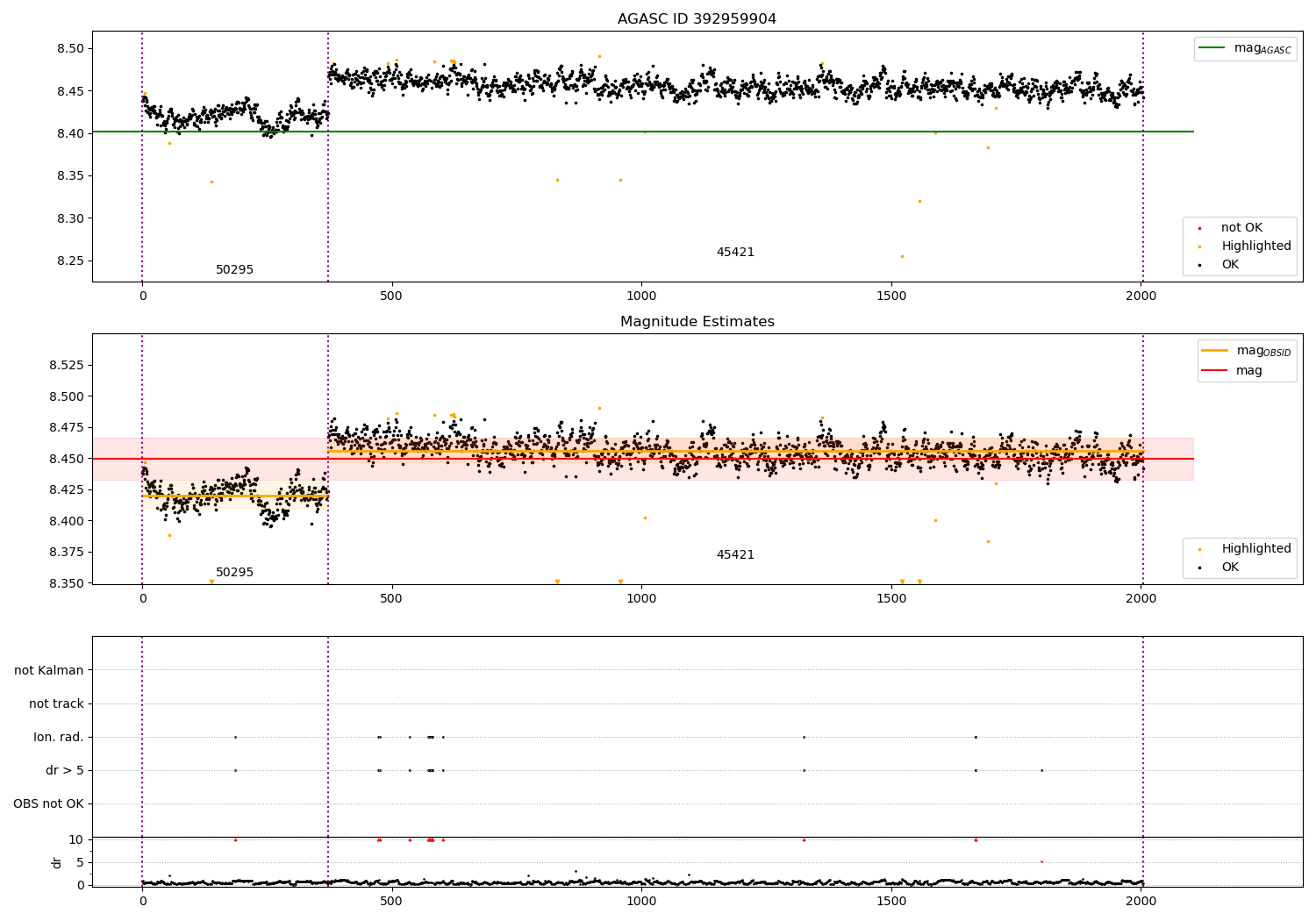This screenshot has height=921, width=1316.
Task: Select the "Ion. rad." row label
Action: click(x=59, y=737)
